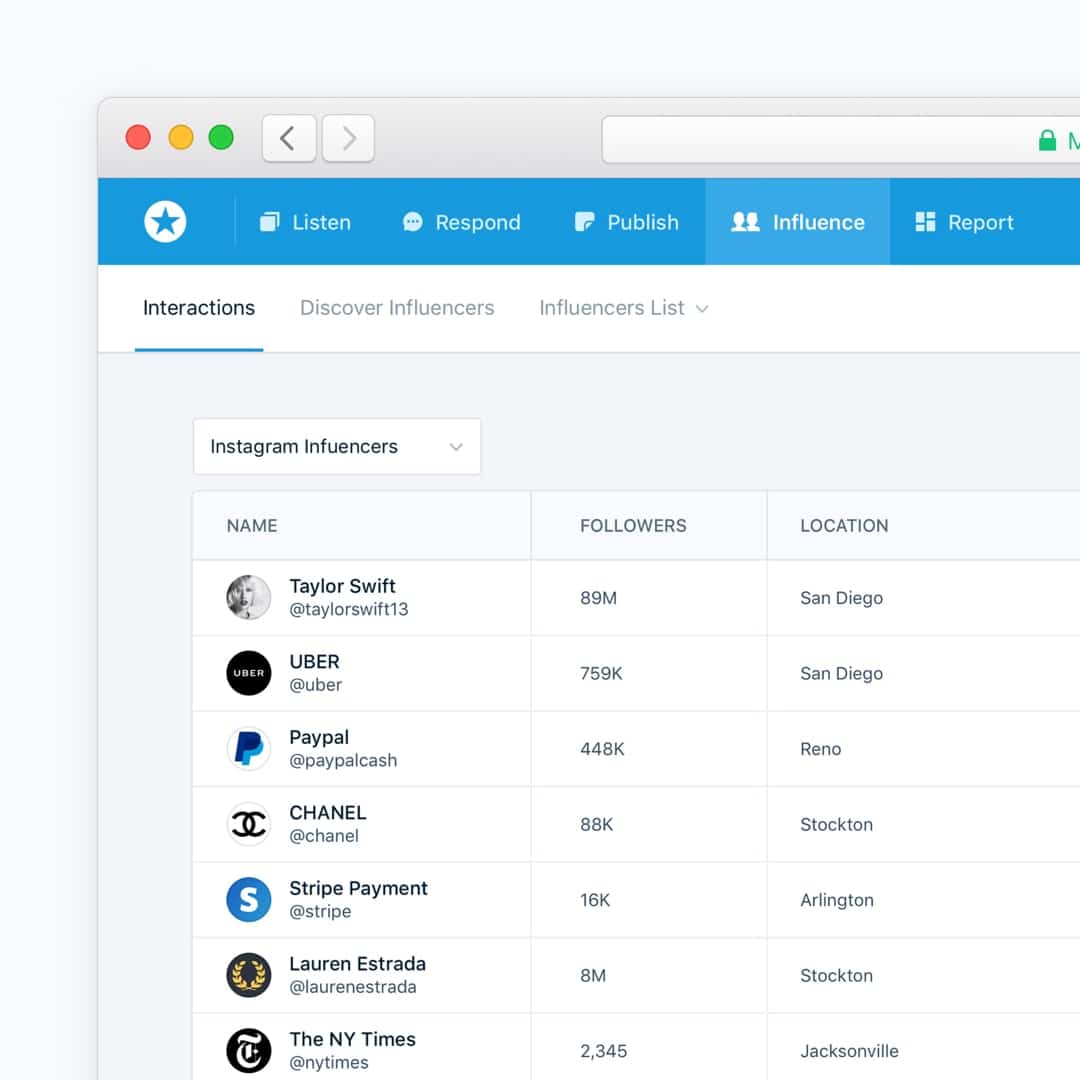Open the CHANEL logo avatar
The width and height of the screenshot is (1080, 1080).
tap(249, 824)
